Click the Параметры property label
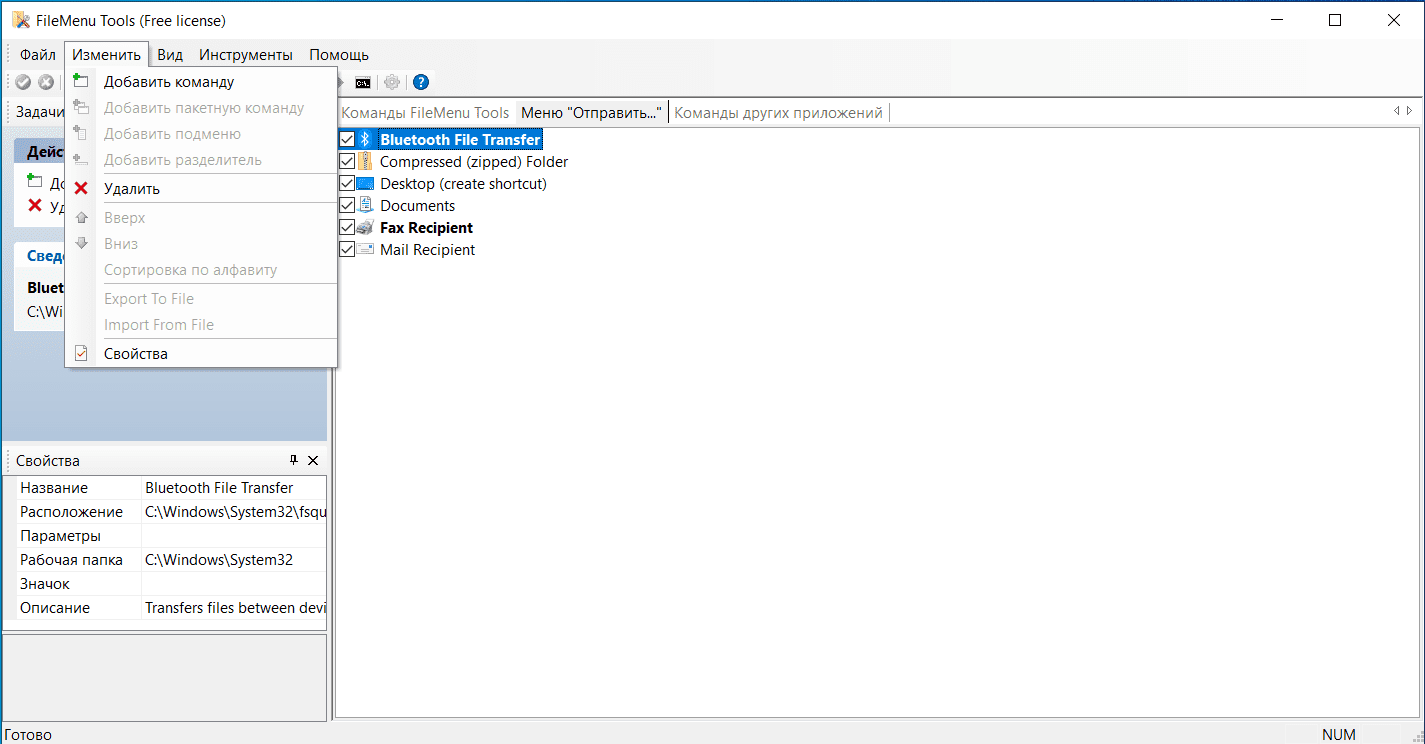The image size is (1425, 744). (x=60, y=536)
